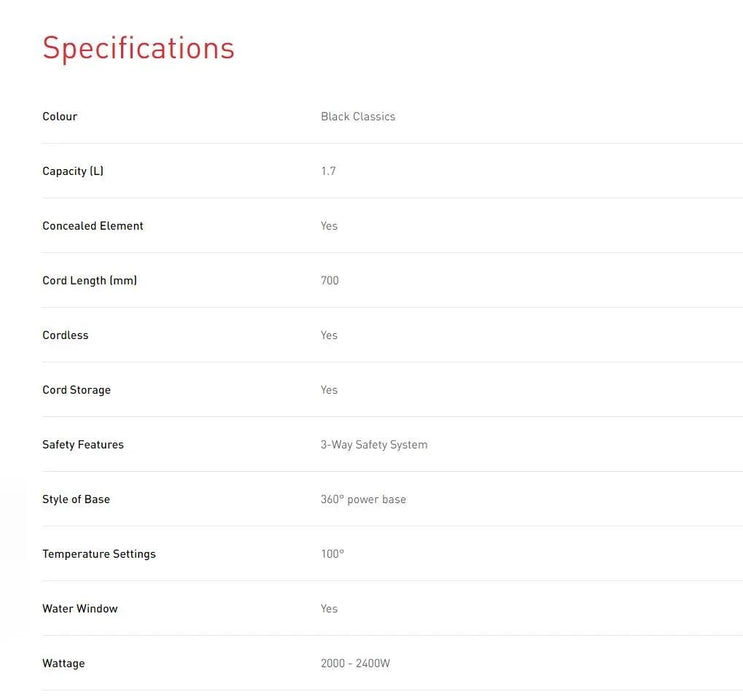The width and height of the screenshot is (743, 700).
Task: Click the Colour label
Action: pos(60,117)
